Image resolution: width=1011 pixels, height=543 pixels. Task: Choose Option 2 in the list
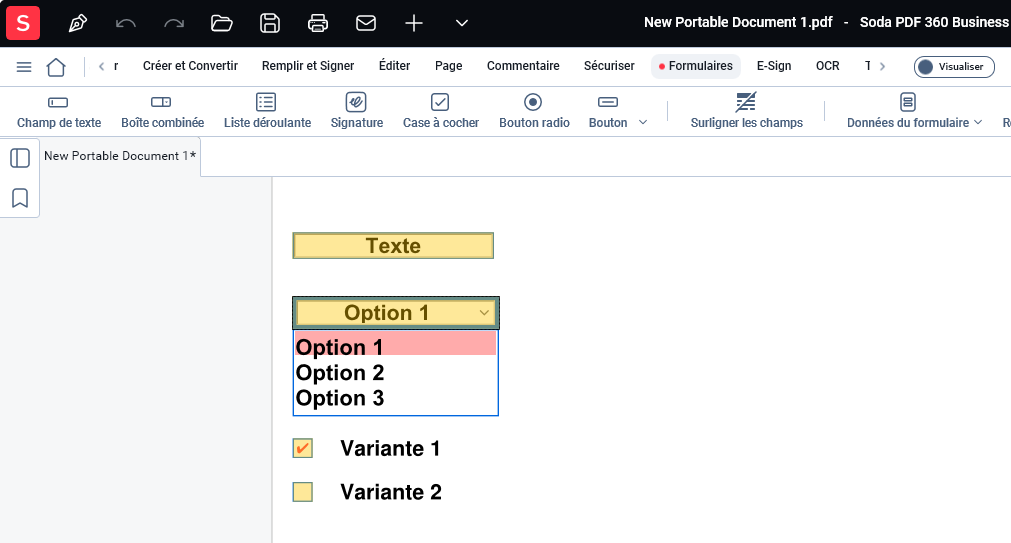[x=395, y=372]
